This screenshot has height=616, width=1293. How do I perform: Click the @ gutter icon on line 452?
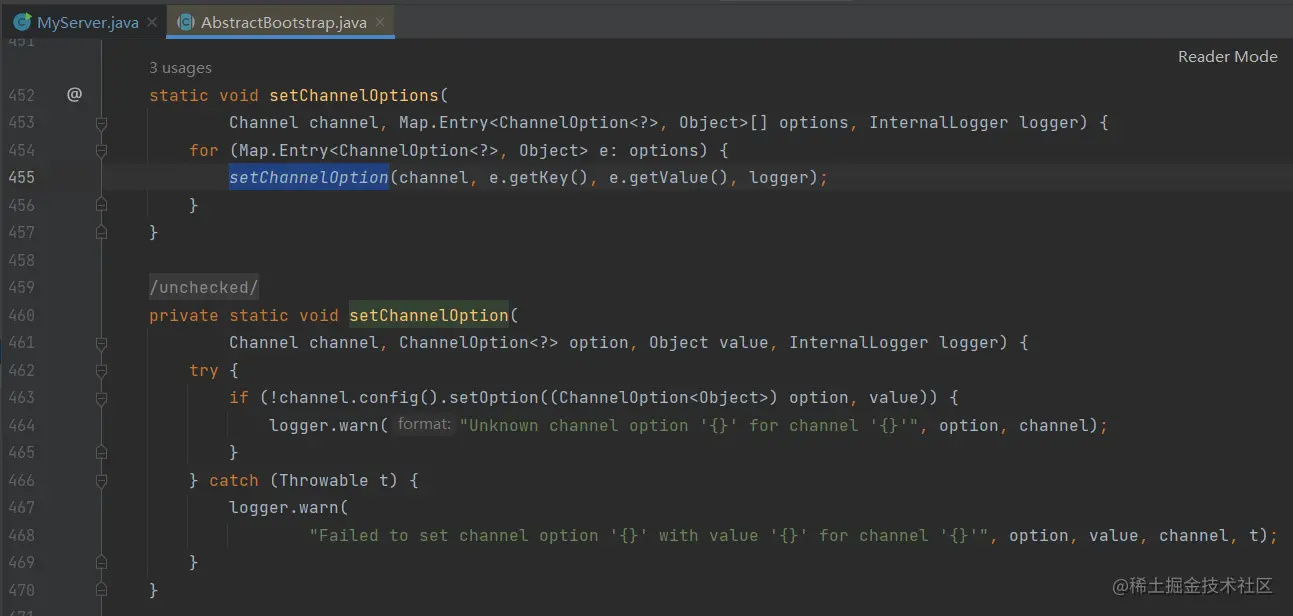74,95
